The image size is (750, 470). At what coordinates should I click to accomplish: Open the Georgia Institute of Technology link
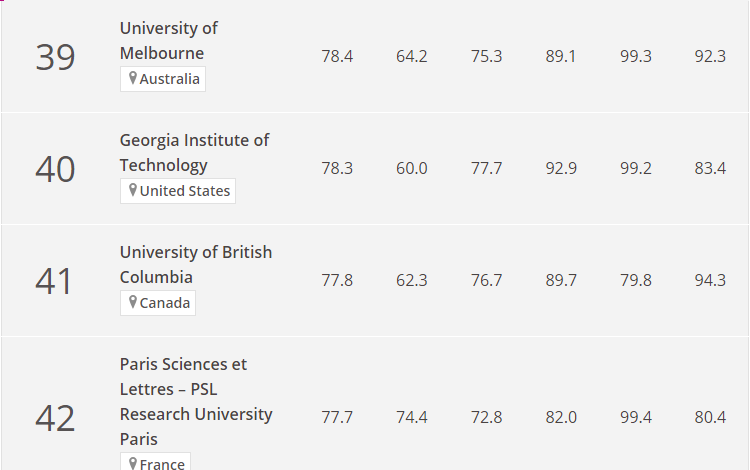coord(194,153)
